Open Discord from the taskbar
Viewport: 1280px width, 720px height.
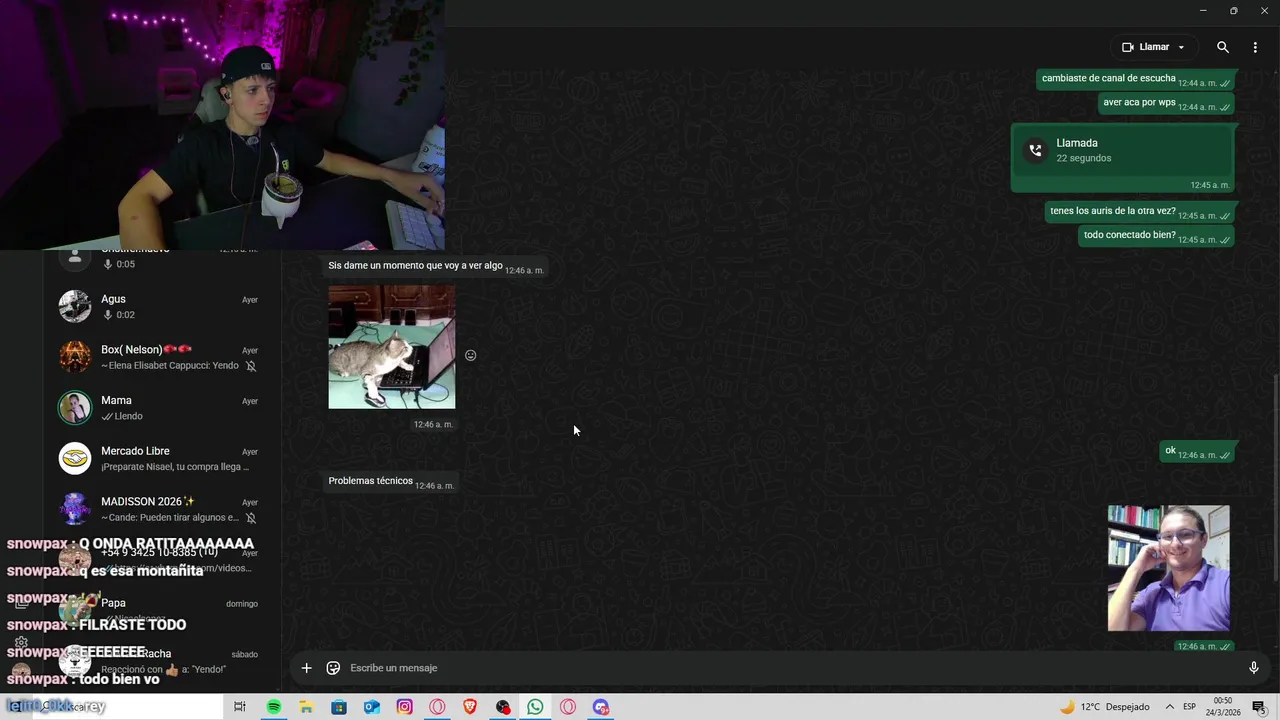point(600,707)
